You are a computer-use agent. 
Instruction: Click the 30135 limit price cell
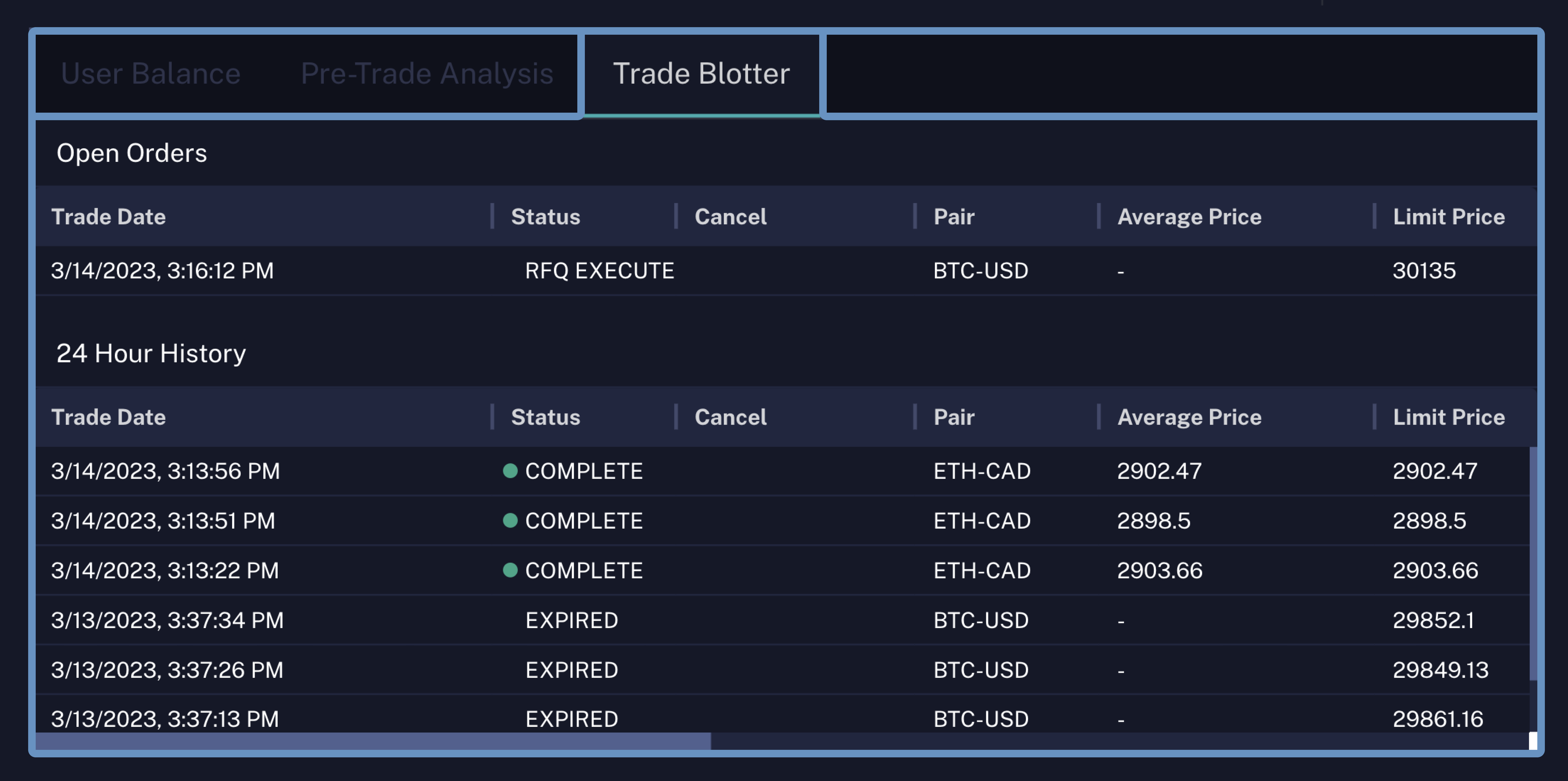pos(1424,271)
